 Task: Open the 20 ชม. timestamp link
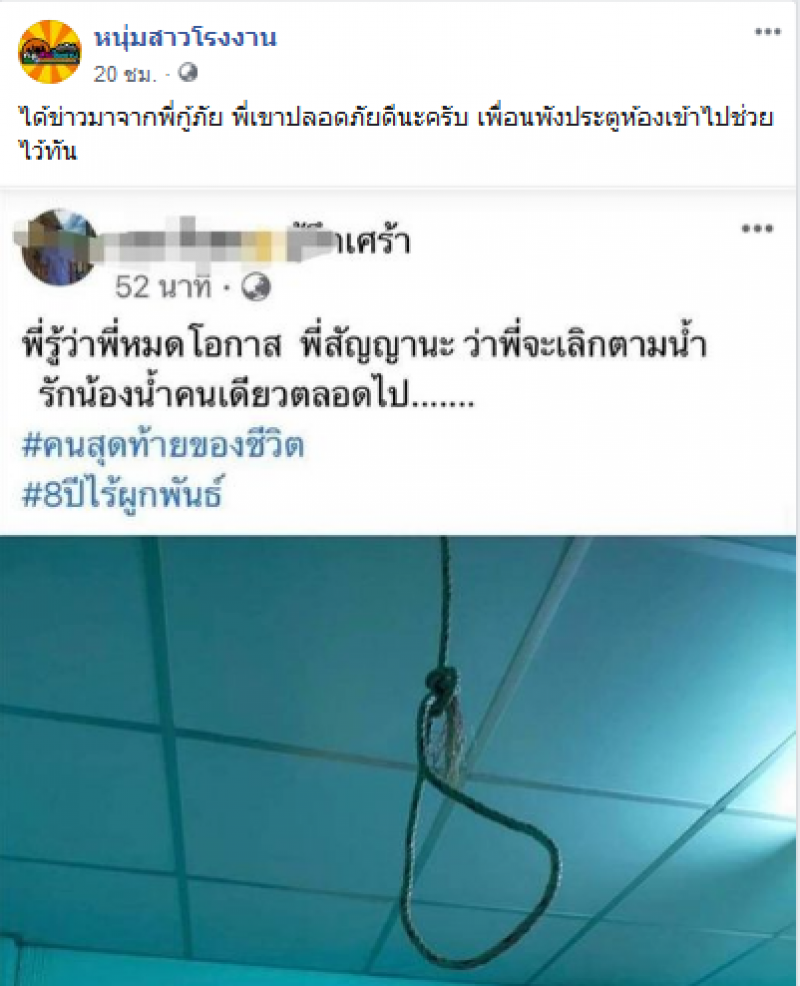point(125,74)
